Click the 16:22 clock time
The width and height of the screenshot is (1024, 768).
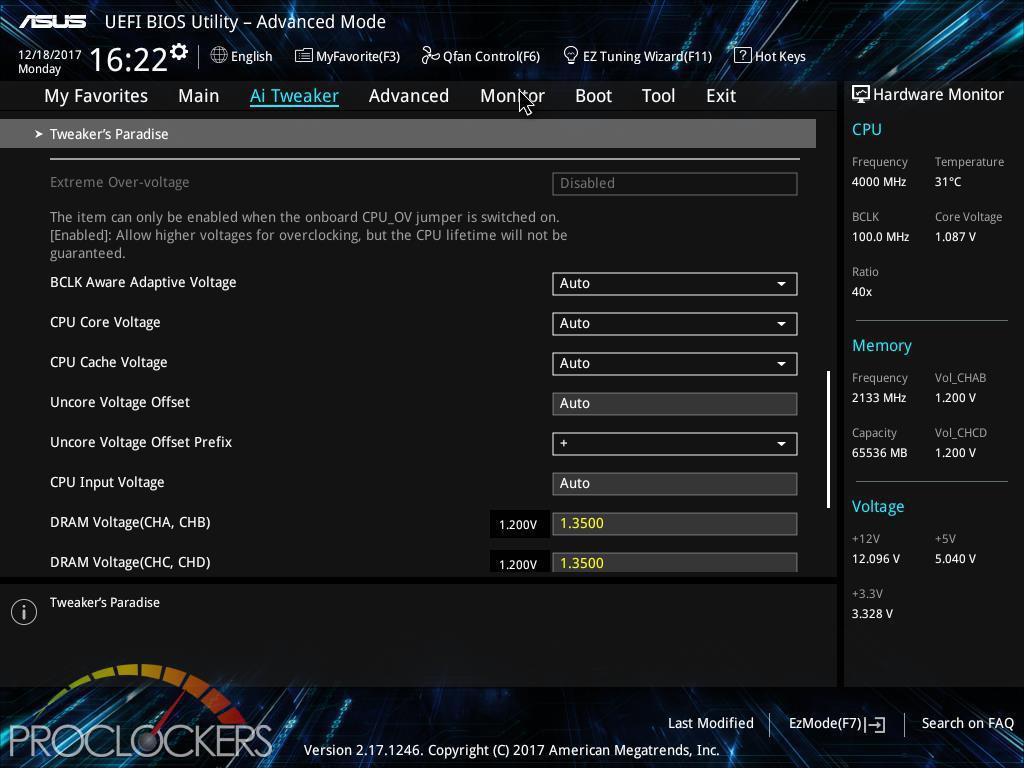[129, 59]
